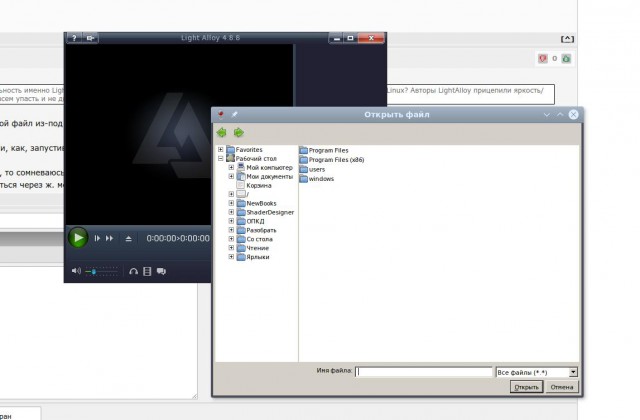This screenshot has height=420, width=640.
Task: Click the dialog title bar down chevron
Action: point(547,115)
